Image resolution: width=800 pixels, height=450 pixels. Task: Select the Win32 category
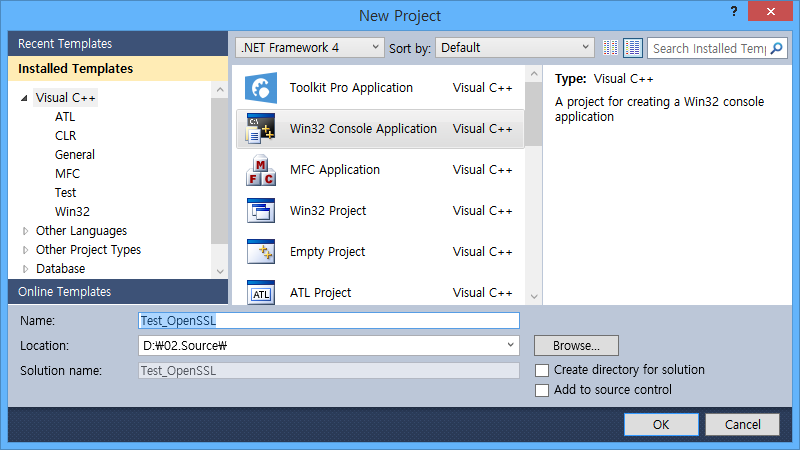[x=72, y=212]
